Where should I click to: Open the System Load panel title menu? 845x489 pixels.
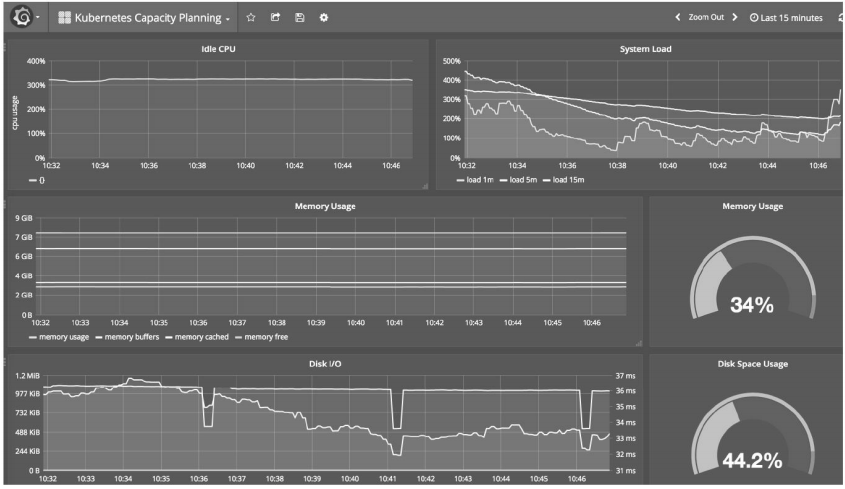point(645,49)
